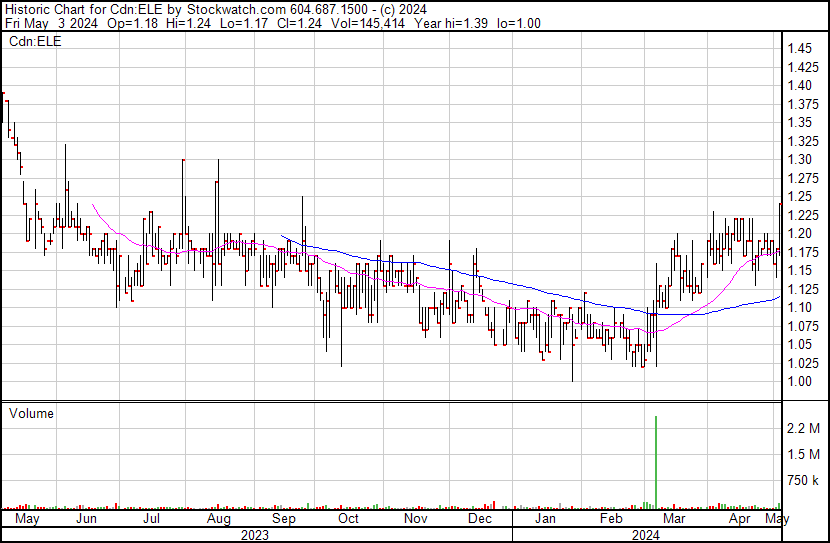Click the Dec month marker
Screen dimensions: 830x543
tap(480, 520)
